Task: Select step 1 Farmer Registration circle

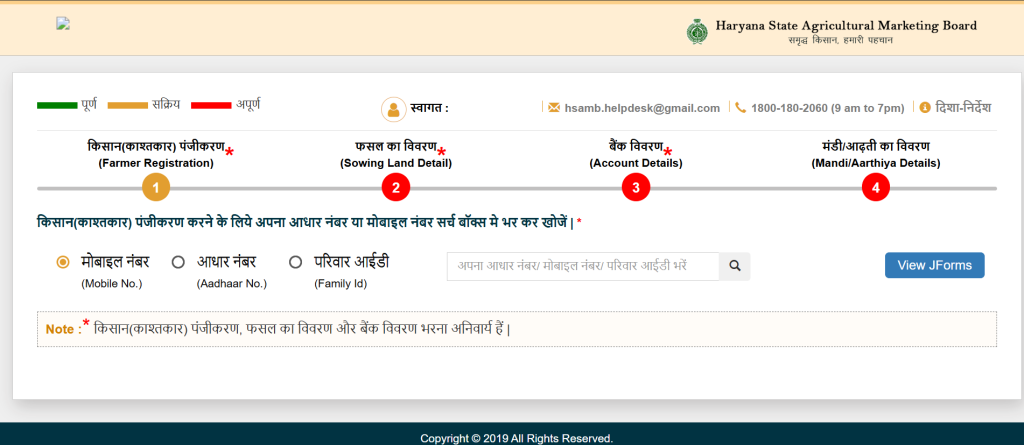Action: tap(156, 188)
